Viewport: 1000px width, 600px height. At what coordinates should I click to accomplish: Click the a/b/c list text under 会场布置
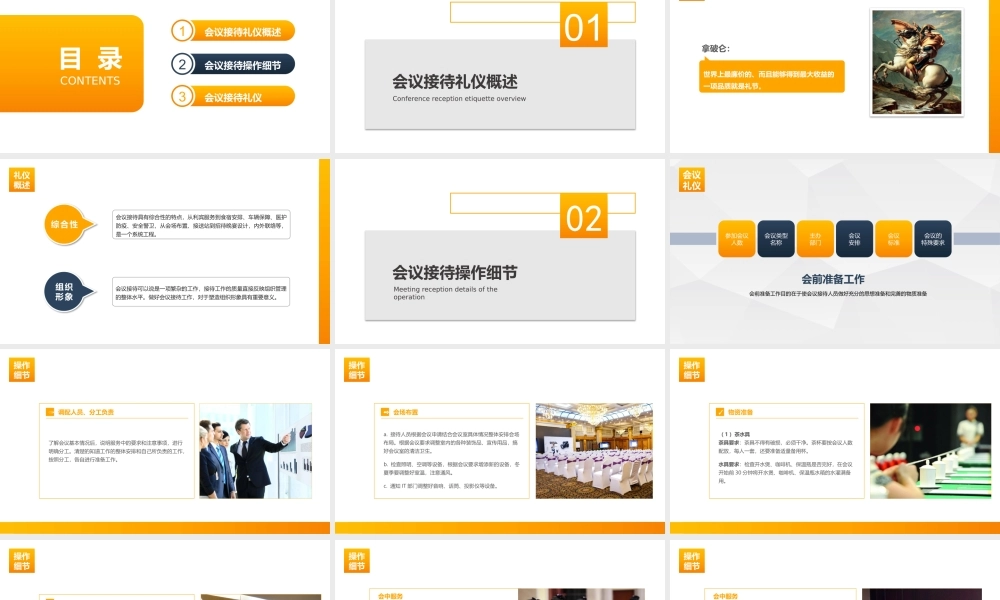coord(452,460)
